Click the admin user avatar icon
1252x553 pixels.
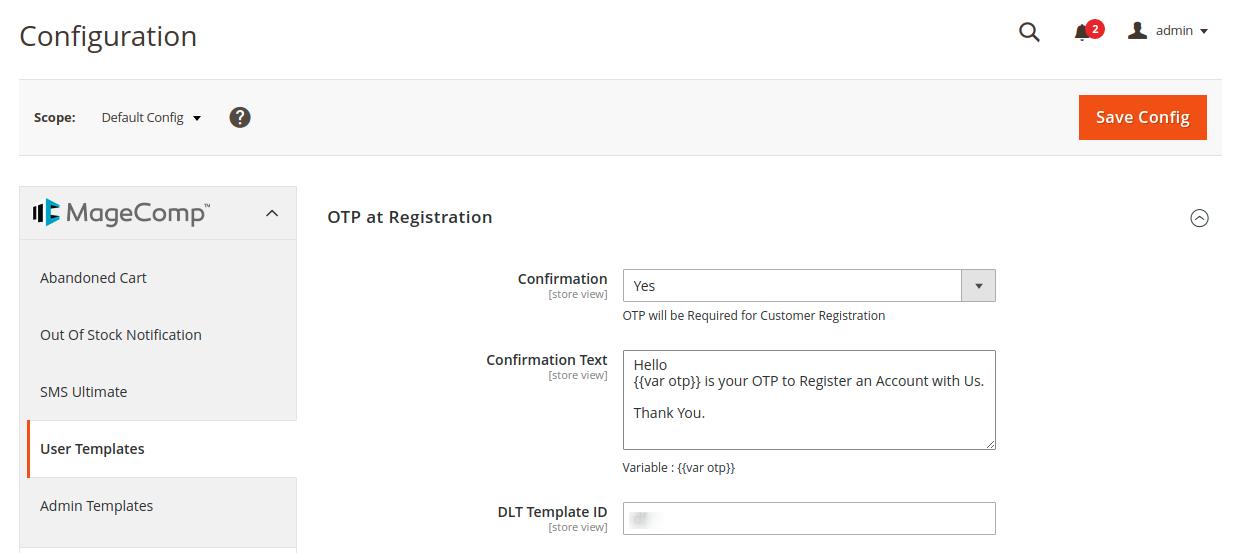point(1137,31)
